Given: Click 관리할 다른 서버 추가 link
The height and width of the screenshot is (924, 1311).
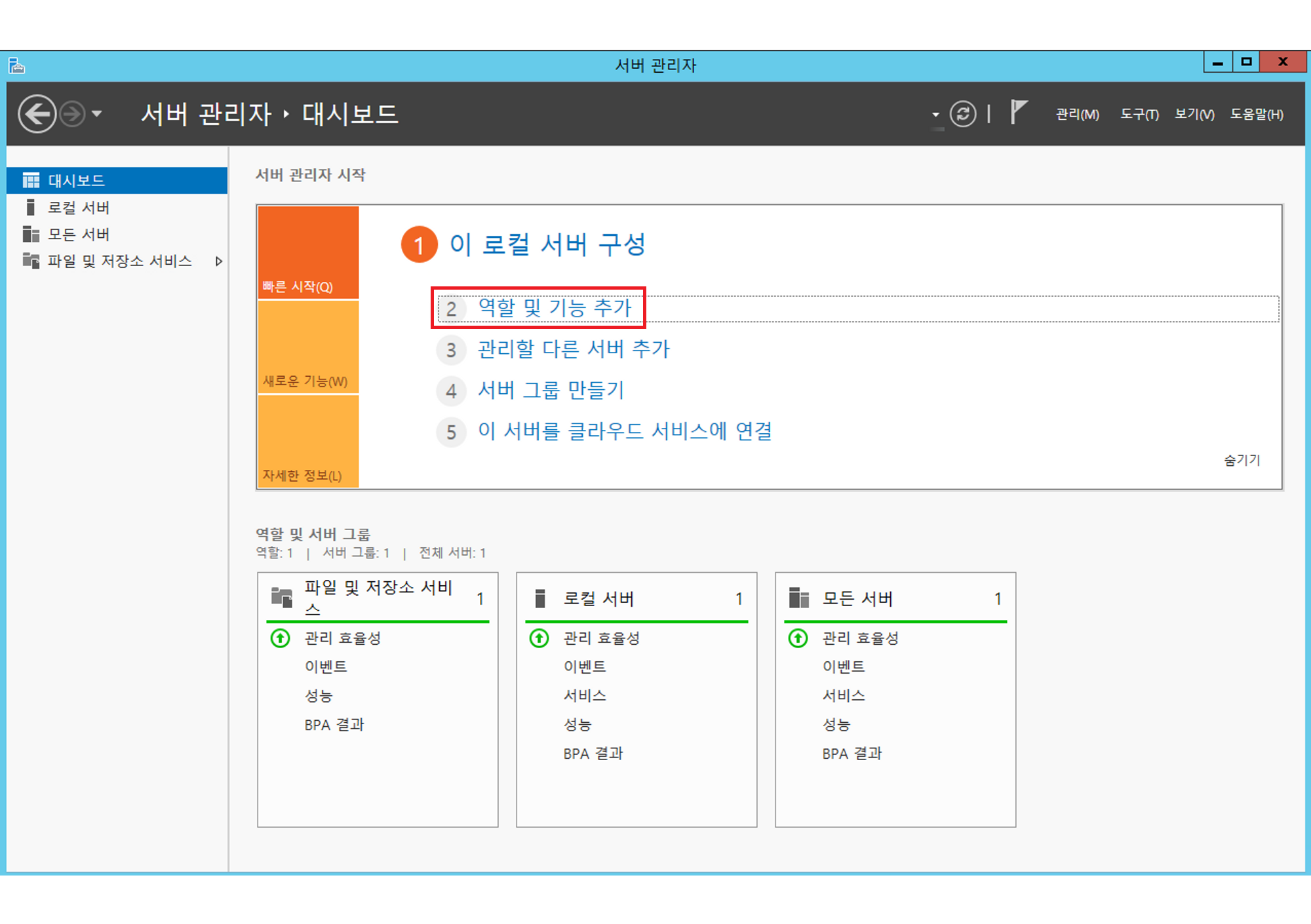Looking at the screenshot, I should tap(574, 349).
